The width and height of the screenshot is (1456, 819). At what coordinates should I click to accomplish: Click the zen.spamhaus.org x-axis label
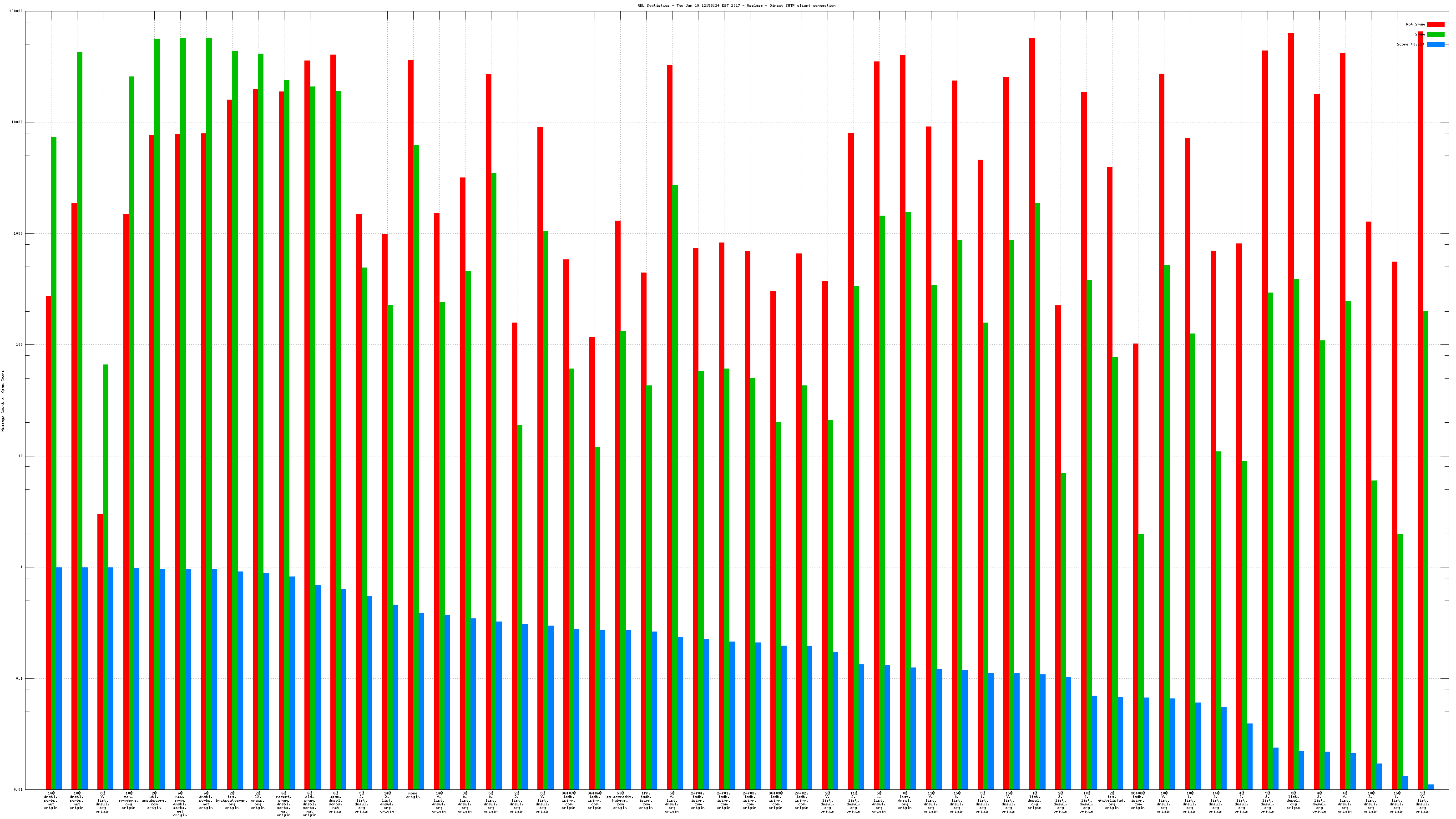(128, 800)
